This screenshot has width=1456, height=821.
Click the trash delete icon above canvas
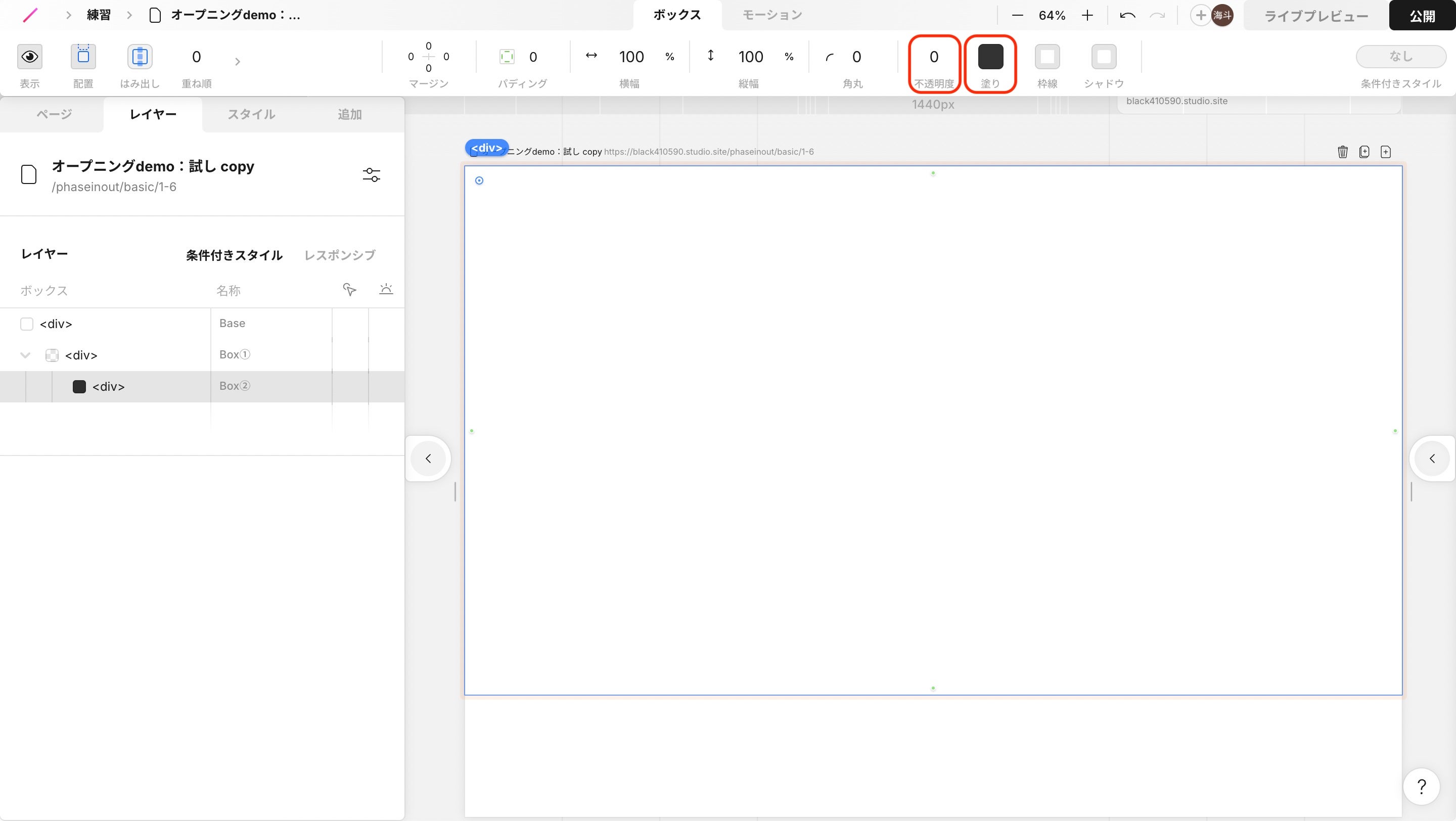(x=1342, y=152)
